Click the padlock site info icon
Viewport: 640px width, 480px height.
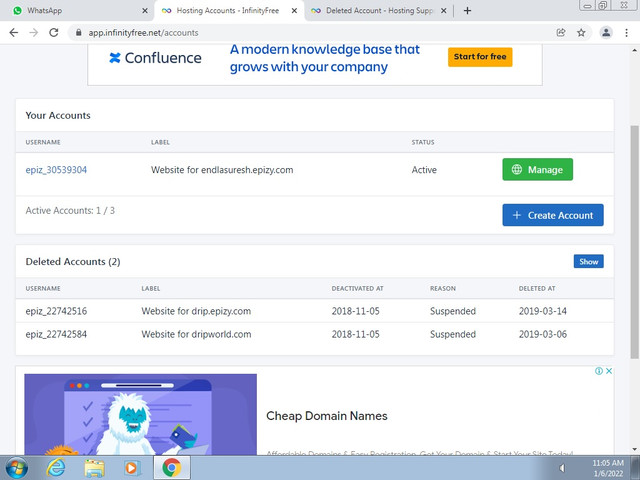click(79, 33)
